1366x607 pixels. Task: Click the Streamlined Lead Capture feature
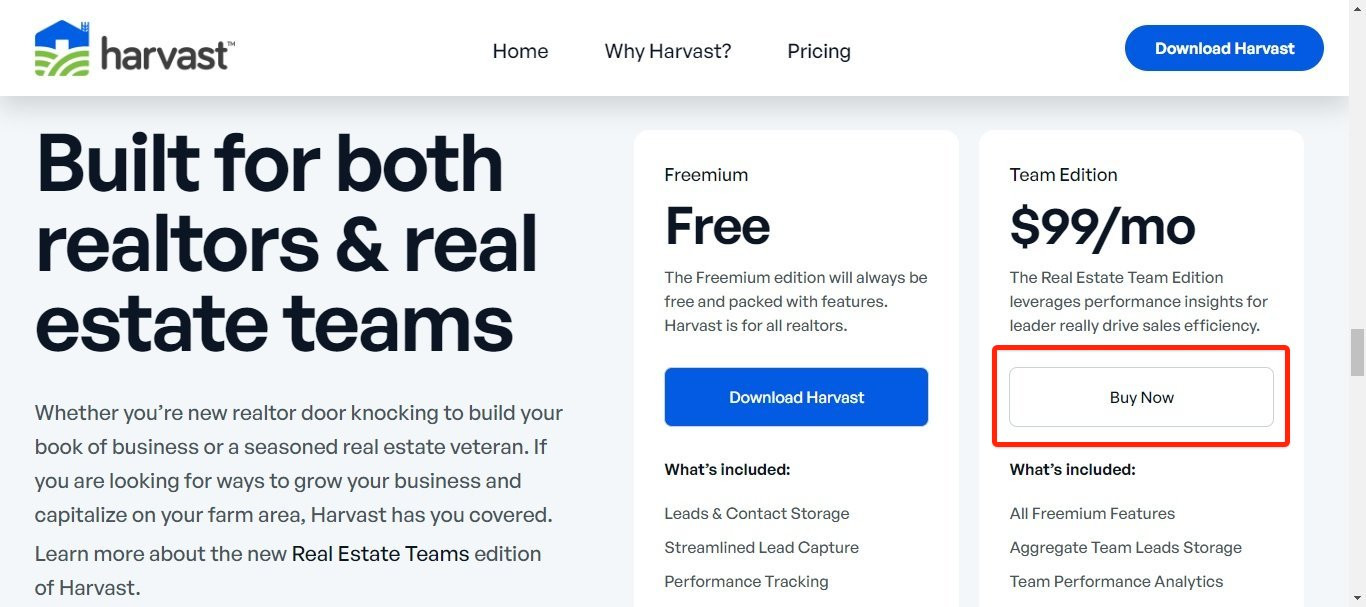tap(761, 548)
